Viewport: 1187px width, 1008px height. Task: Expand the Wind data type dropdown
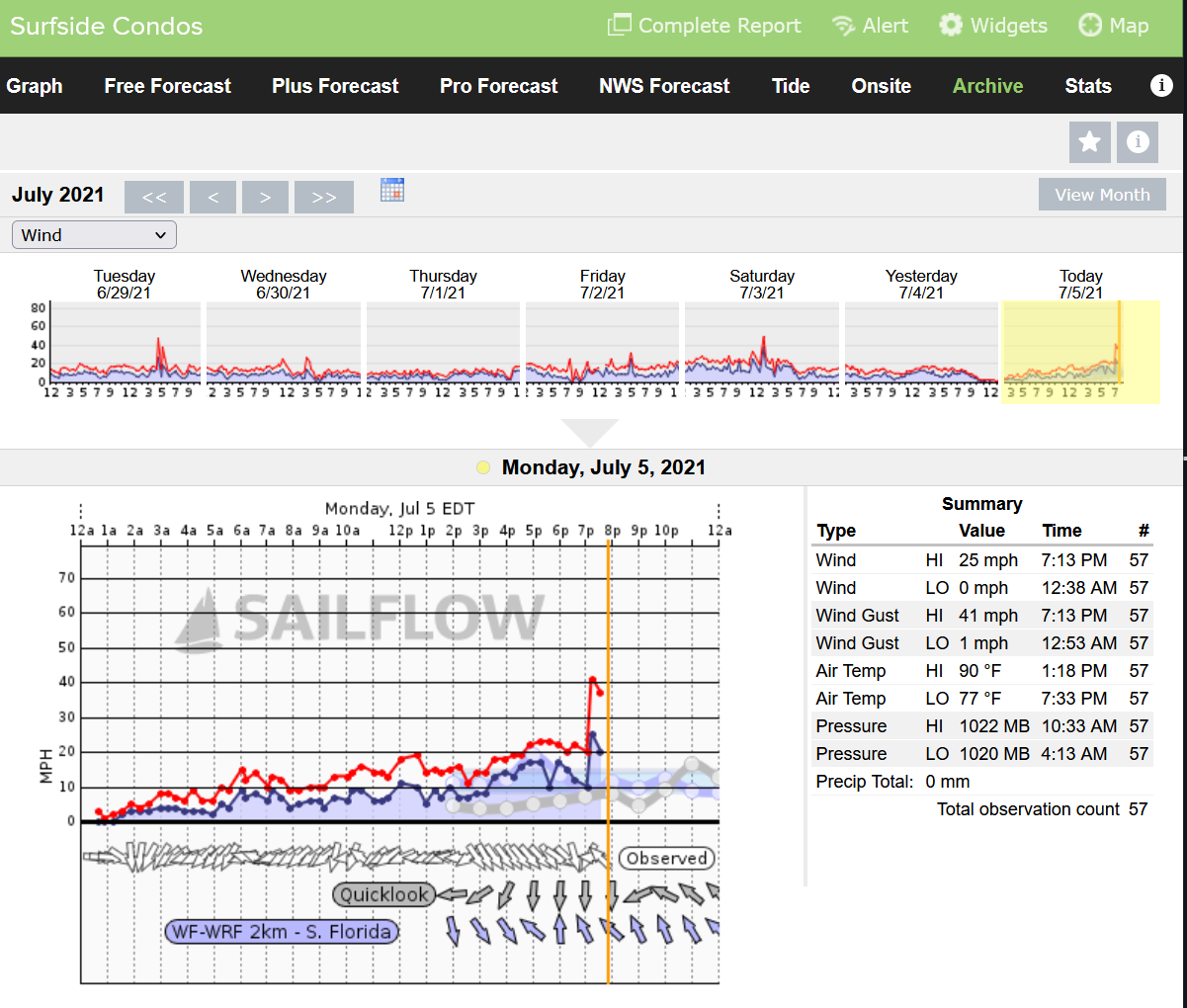pyautogui.click(x=94, y=235)
